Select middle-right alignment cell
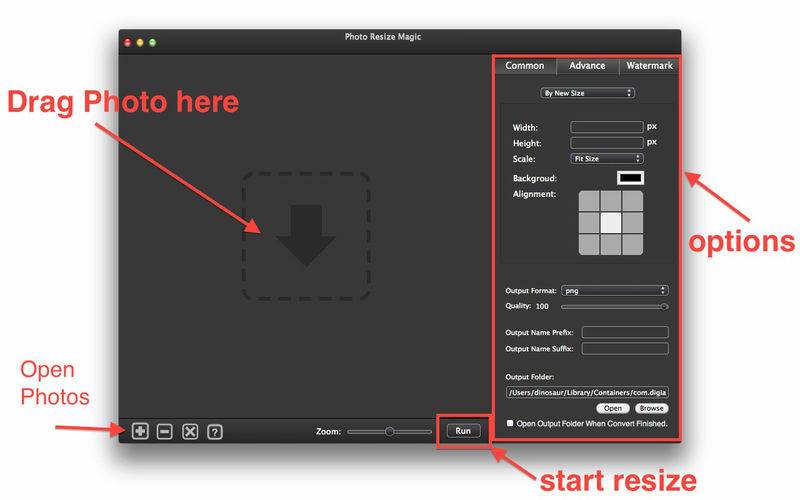Viewport: 800px width, 500px height. pos(633,222)
